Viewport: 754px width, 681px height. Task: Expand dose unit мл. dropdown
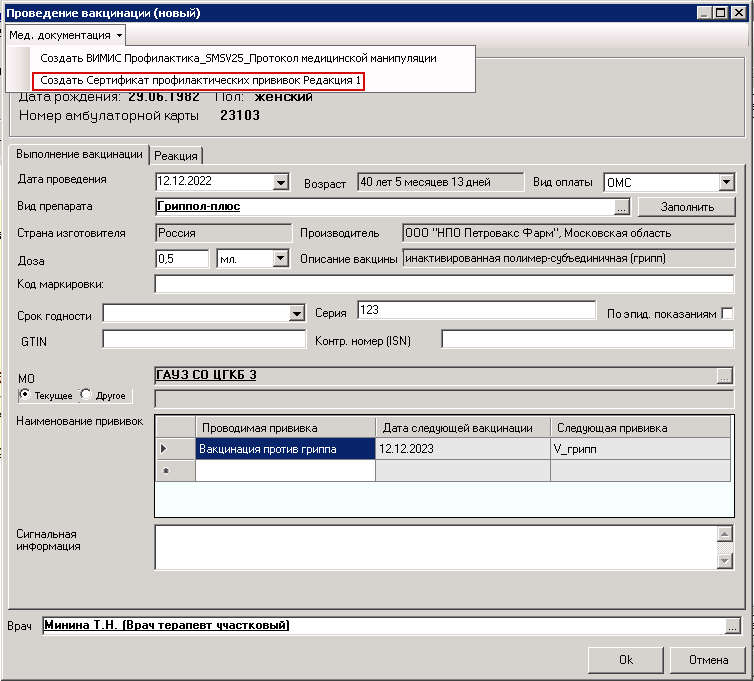click(x=280, y=259)
